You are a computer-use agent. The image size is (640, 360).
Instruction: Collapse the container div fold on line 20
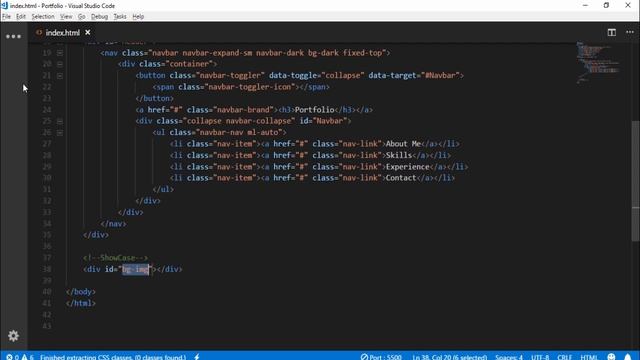coord(60,64)
